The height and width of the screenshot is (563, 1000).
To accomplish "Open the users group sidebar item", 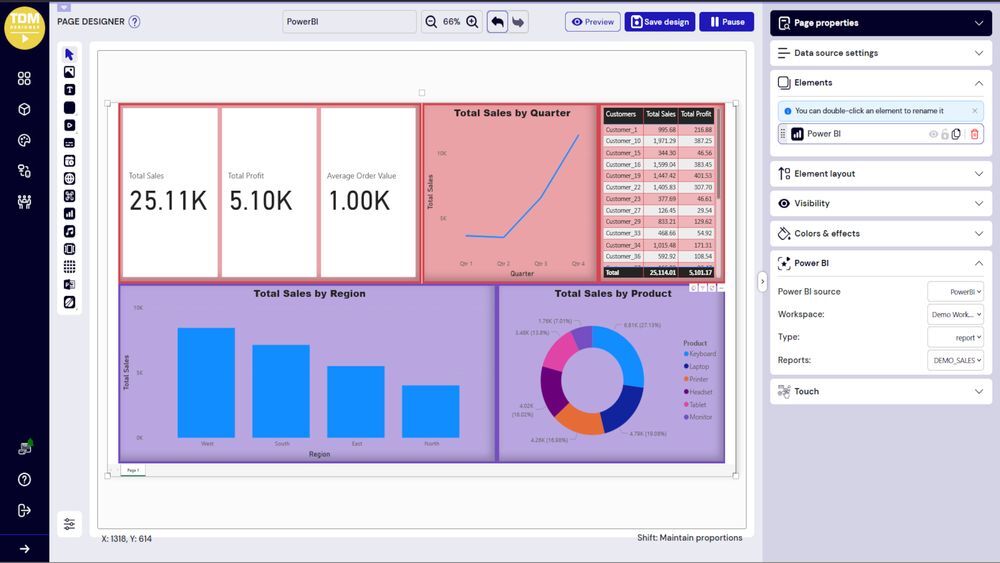I will pyautogui.click(x=24, y=202).
